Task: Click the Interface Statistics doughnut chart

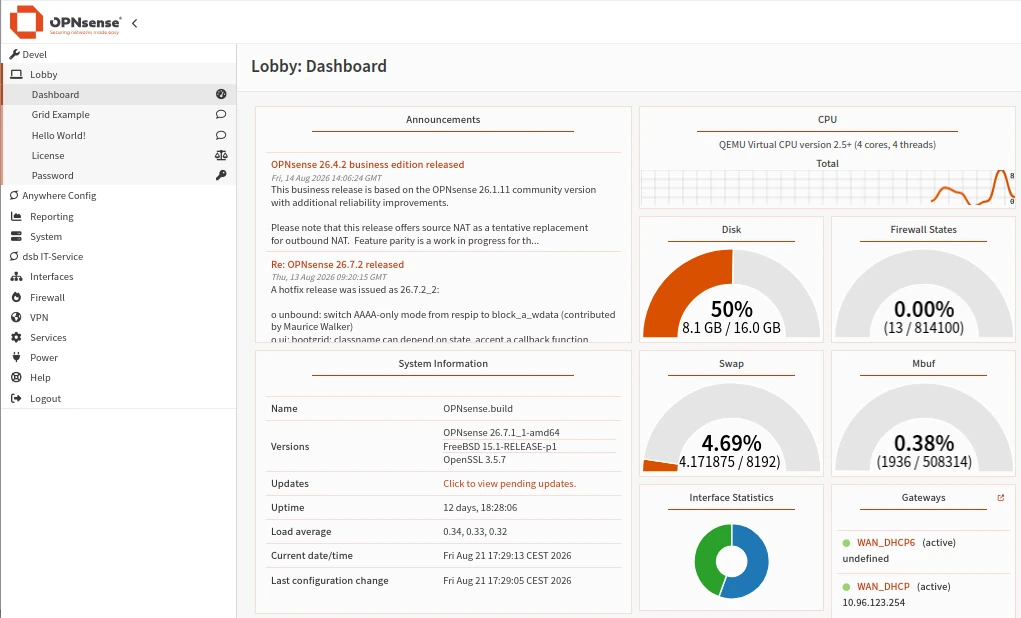Action: coord(731,561)
